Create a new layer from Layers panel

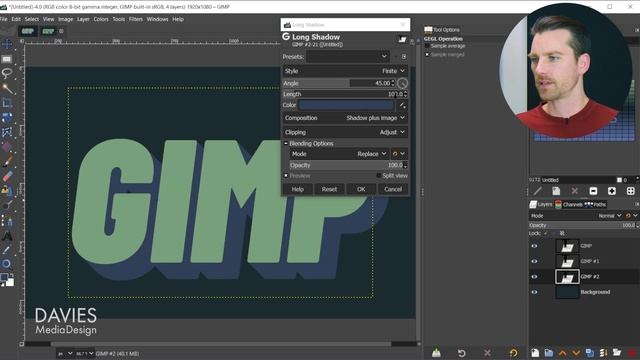[x=535, y=353]
